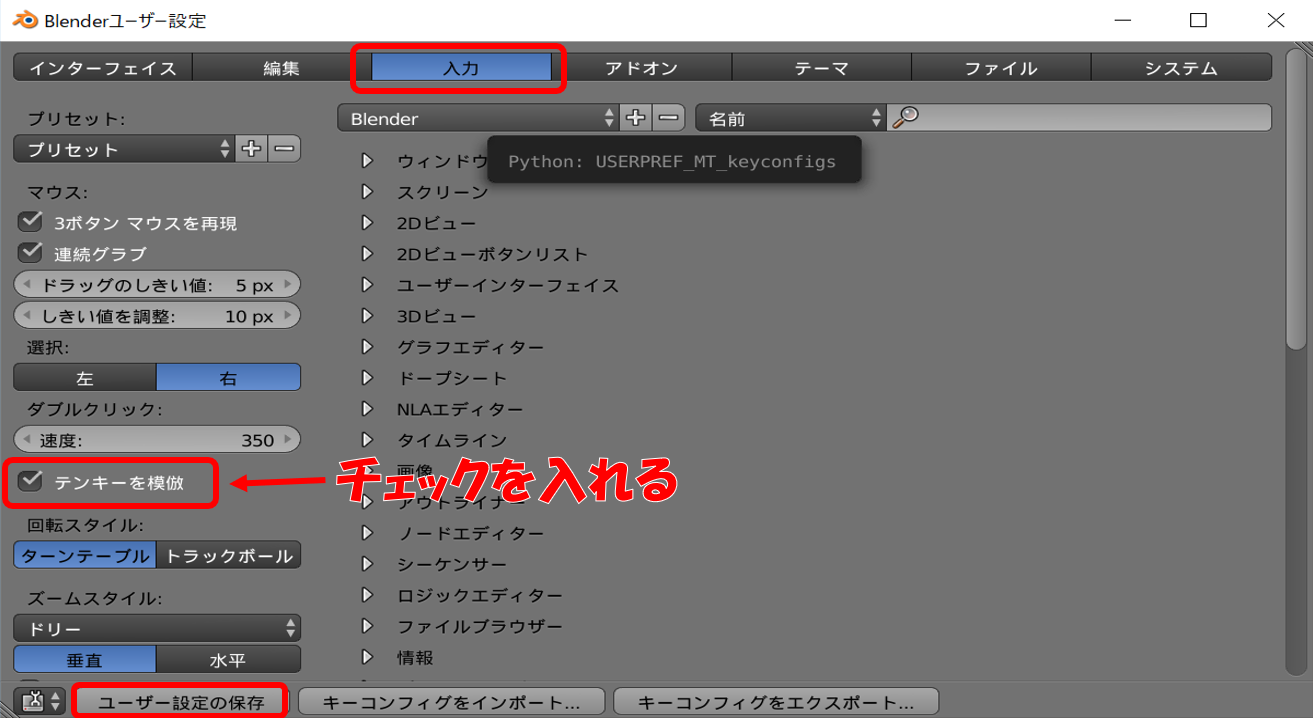
Task: Select 左 for mouse selection button
Action: point(85,378)
